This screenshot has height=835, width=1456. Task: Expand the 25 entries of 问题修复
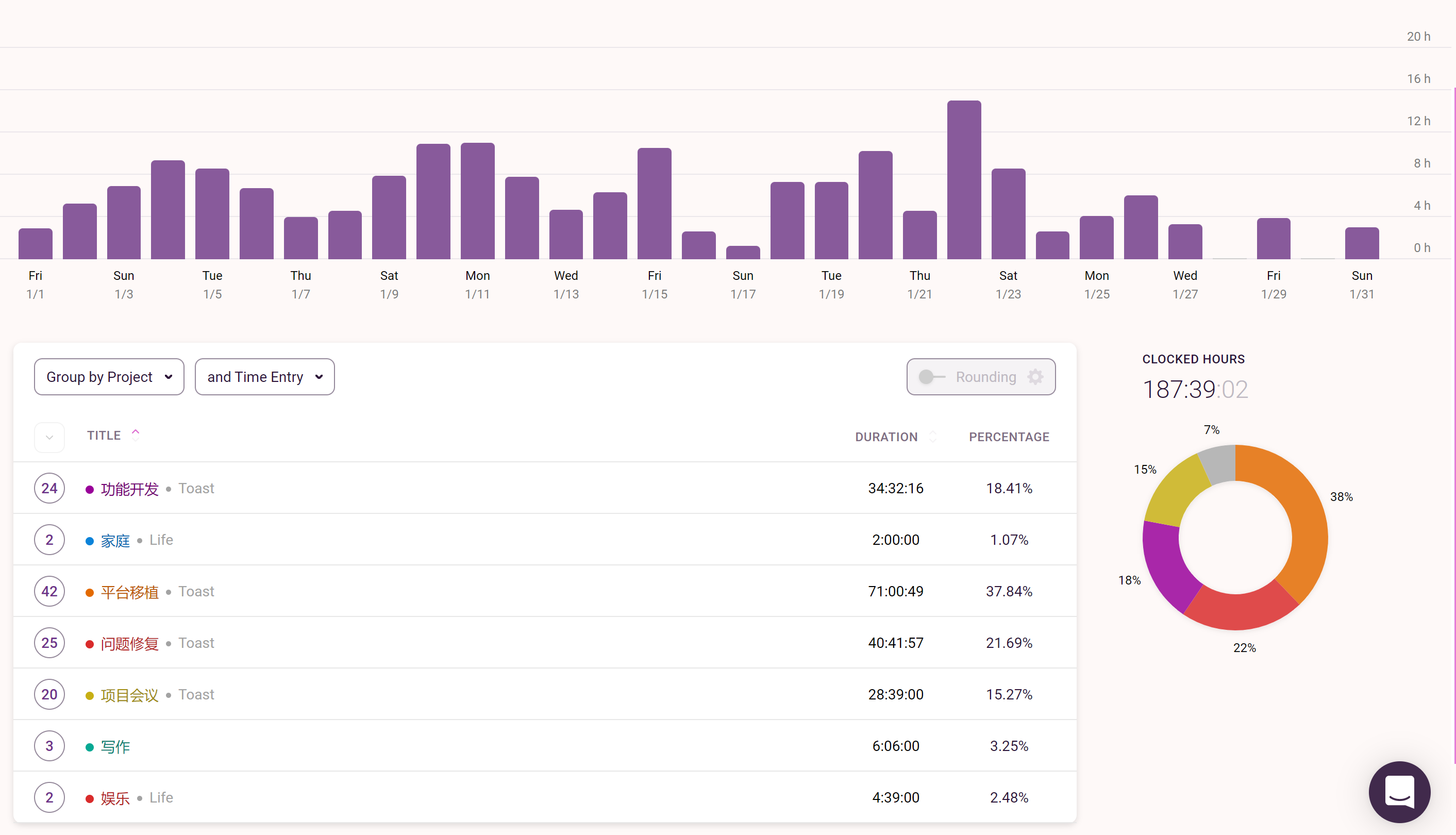click(x=49, y=643)
